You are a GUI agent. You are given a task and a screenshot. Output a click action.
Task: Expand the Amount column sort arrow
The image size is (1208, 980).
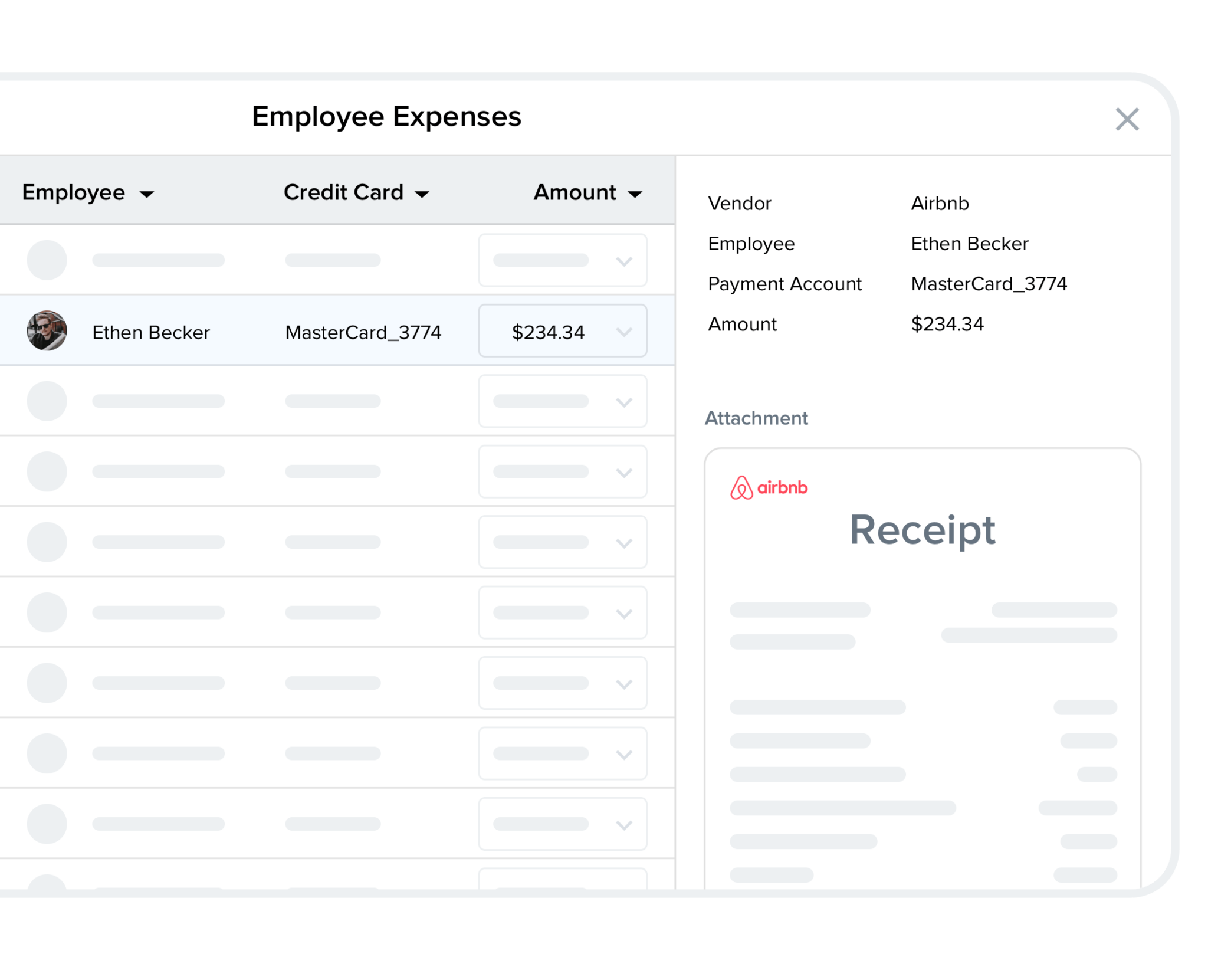635,194
